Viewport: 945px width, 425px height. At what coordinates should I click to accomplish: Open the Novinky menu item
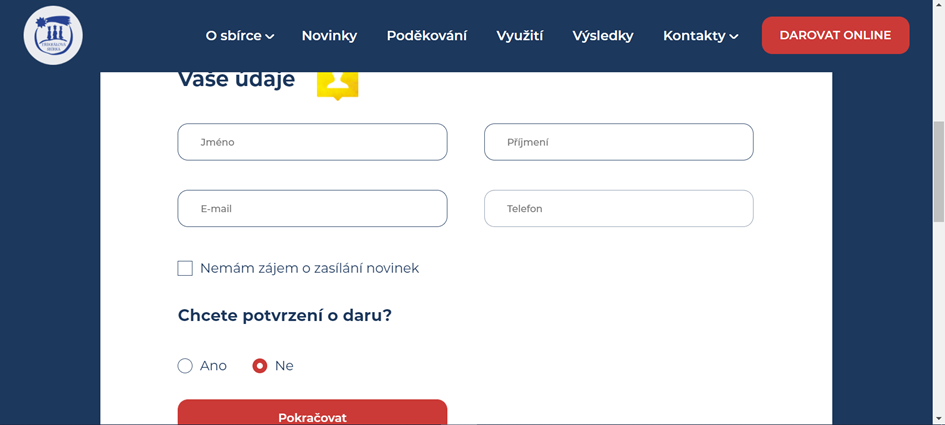[x=329, y=36]
